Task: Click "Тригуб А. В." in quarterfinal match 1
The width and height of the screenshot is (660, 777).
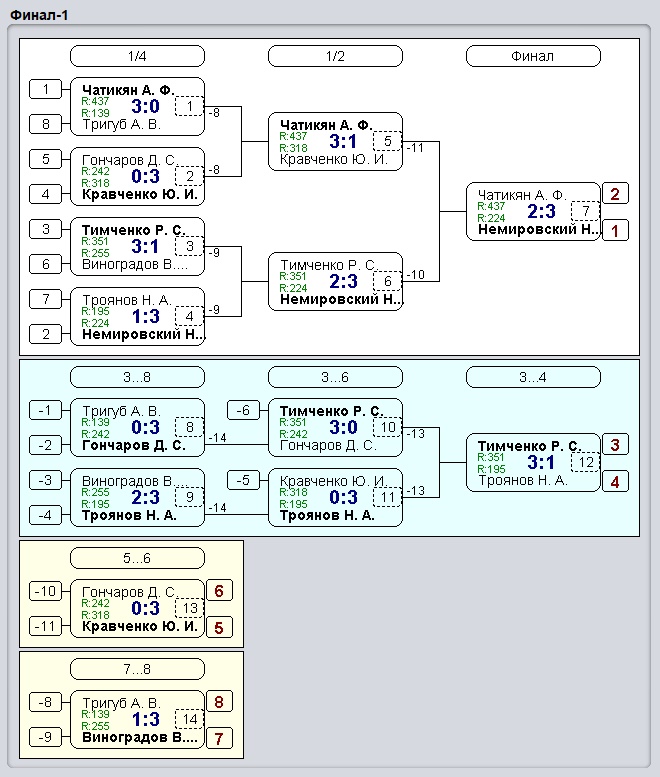Action: [121, 124]
